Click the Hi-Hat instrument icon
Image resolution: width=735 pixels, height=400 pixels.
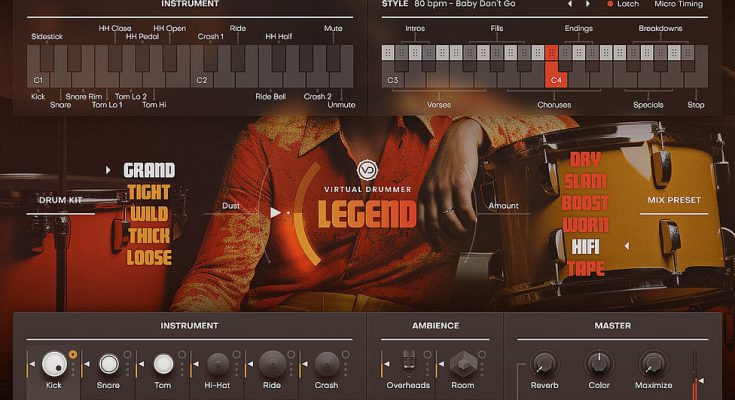[x=218, y=364]
